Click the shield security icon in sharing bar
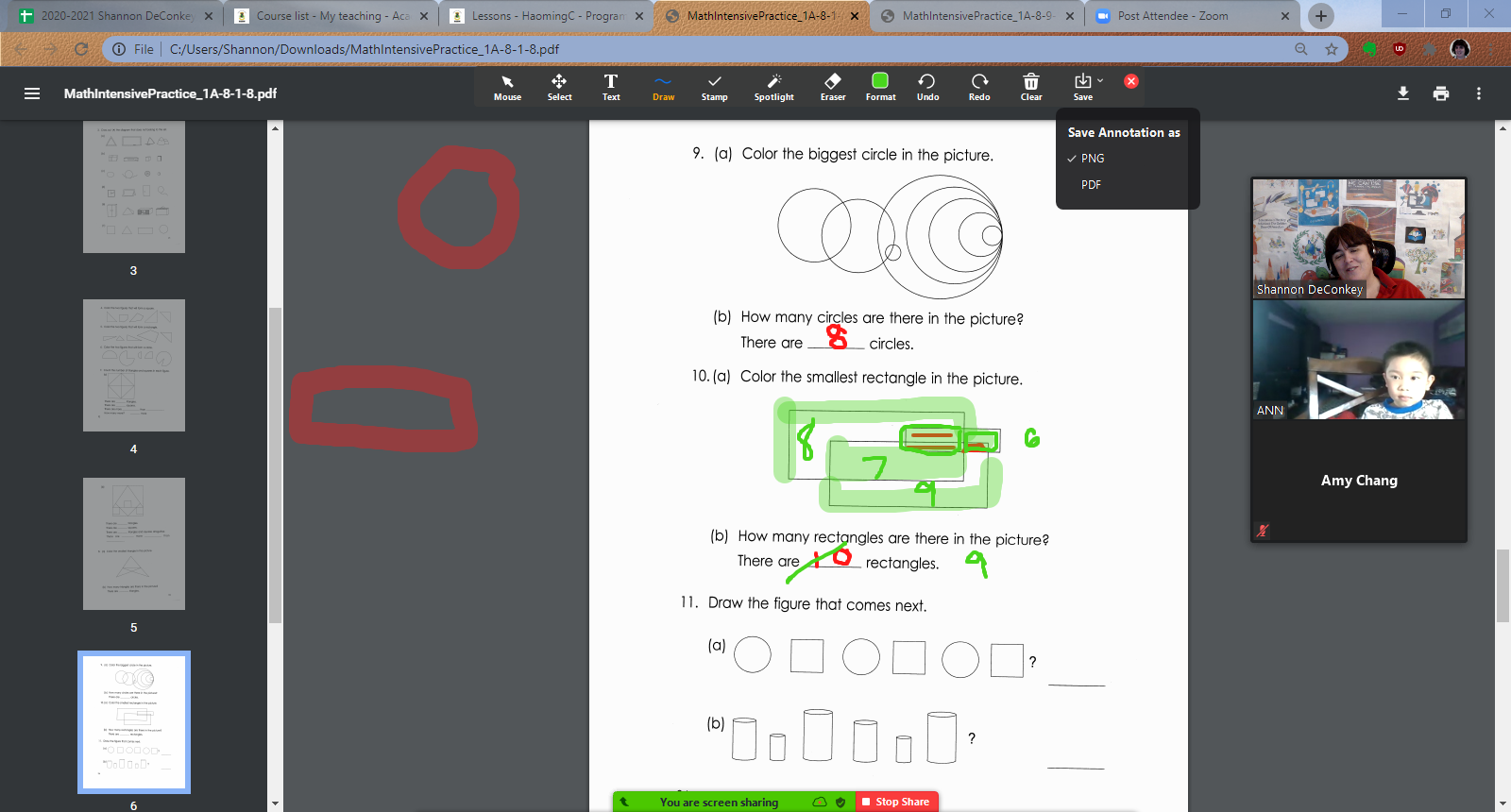This screenshot has width=1511, height=812. pyautogui.click(x=840, y=803)
